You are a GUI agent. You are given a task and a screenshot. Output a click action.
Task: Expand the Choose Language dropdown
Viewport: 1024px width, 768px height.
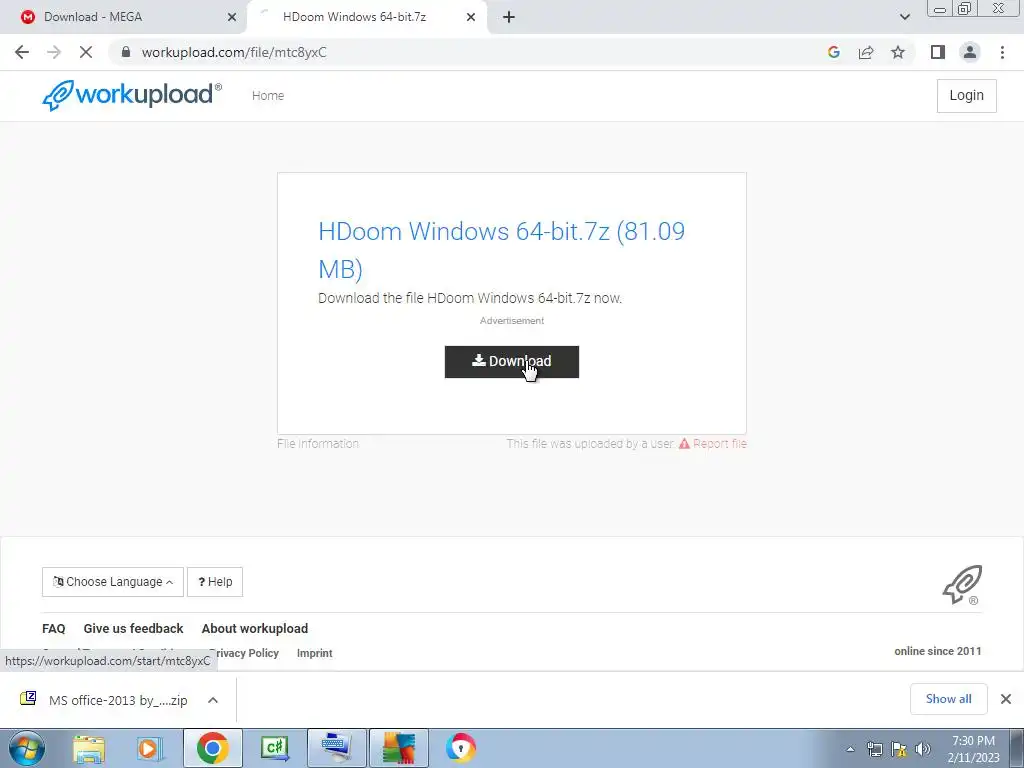pyautogui.click(x=113, y=582)
